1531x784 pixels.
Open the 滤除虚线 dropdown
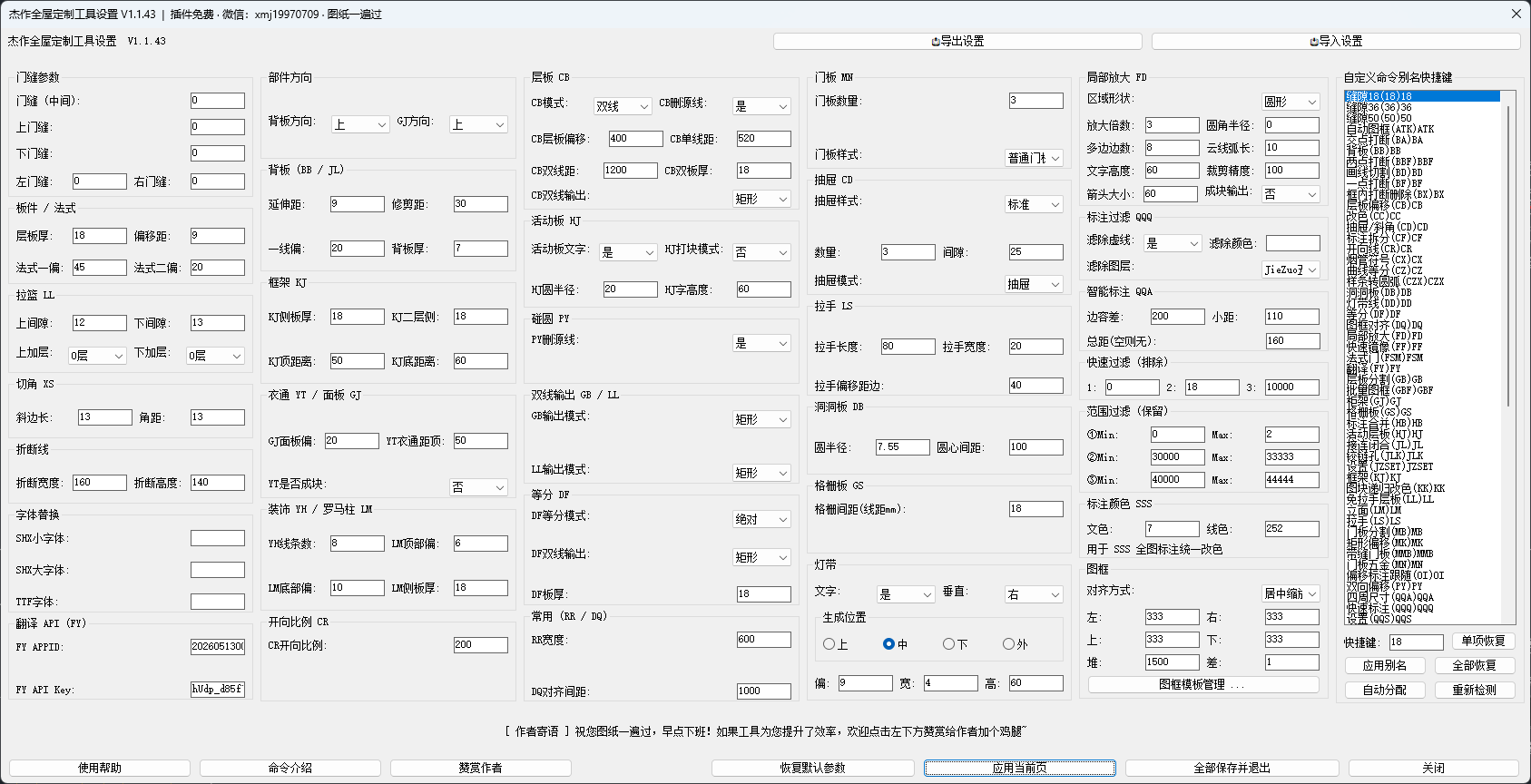[1172, 243]
